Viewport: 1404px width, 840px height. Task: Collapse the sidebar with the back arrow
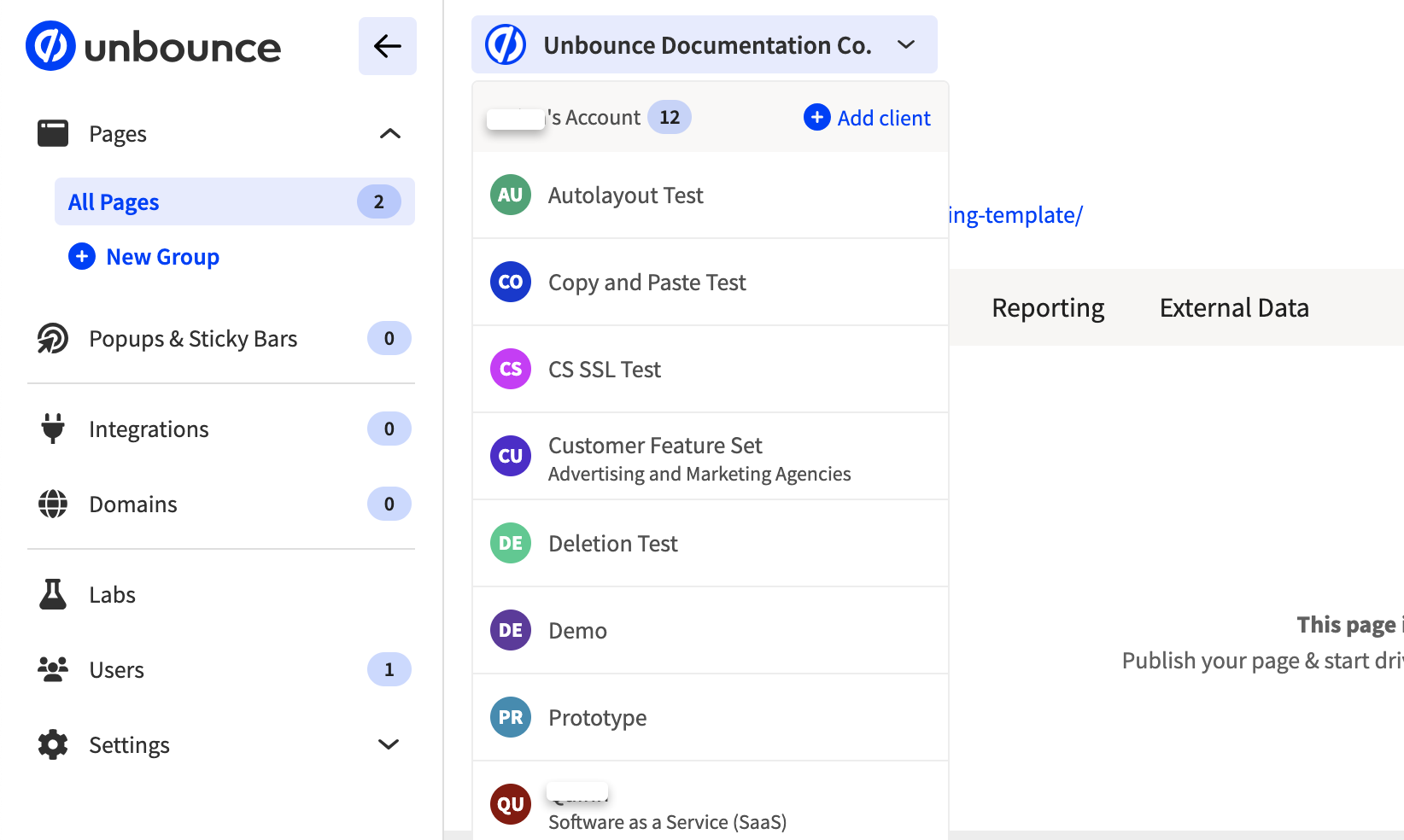[x=388, y=46]
